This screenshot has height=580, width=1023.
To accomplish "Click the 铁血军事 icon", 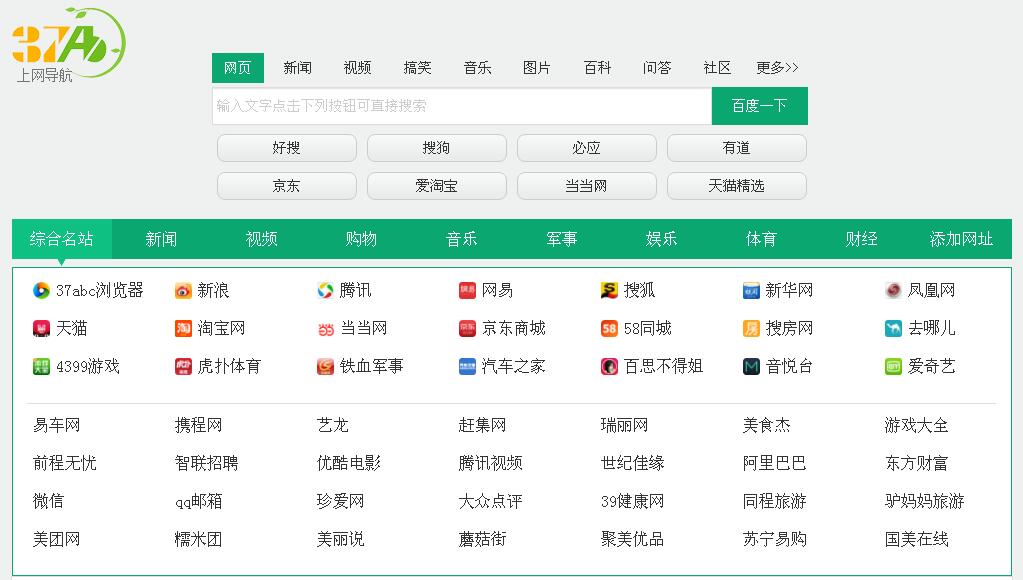I will pos(325,367).
